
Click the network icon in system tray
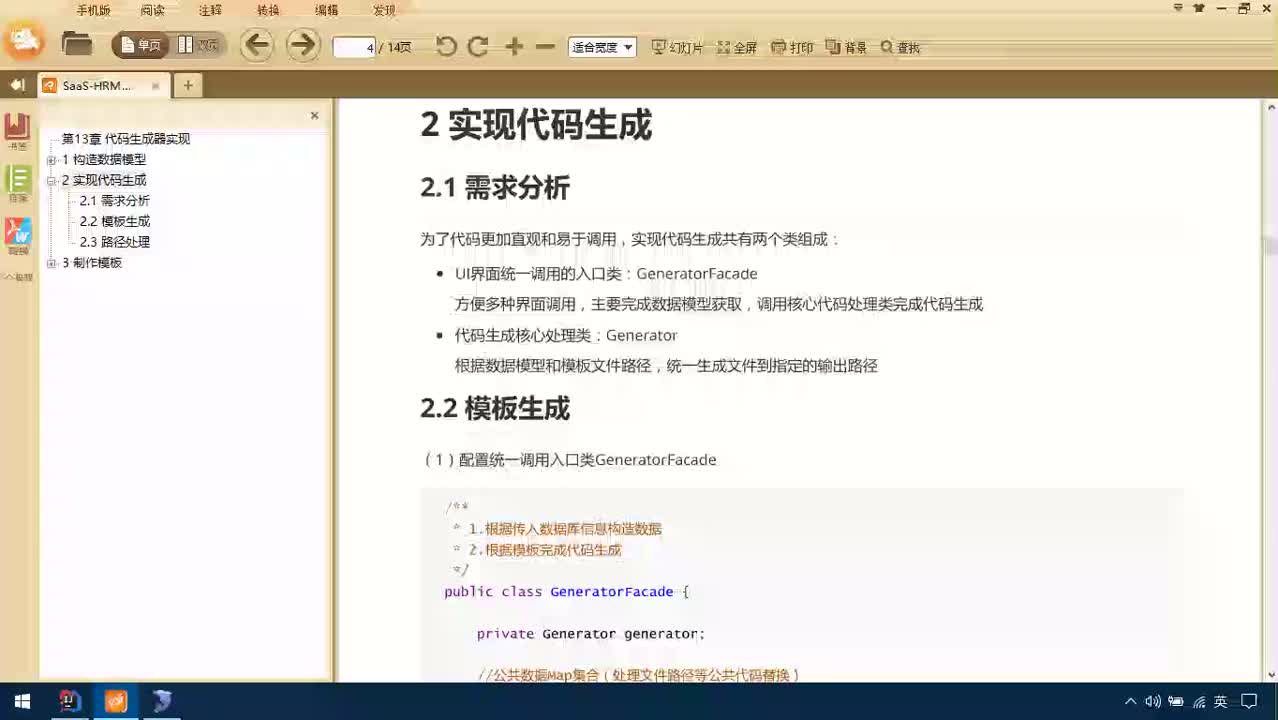pyautogui.click(x=1199, y=702)
